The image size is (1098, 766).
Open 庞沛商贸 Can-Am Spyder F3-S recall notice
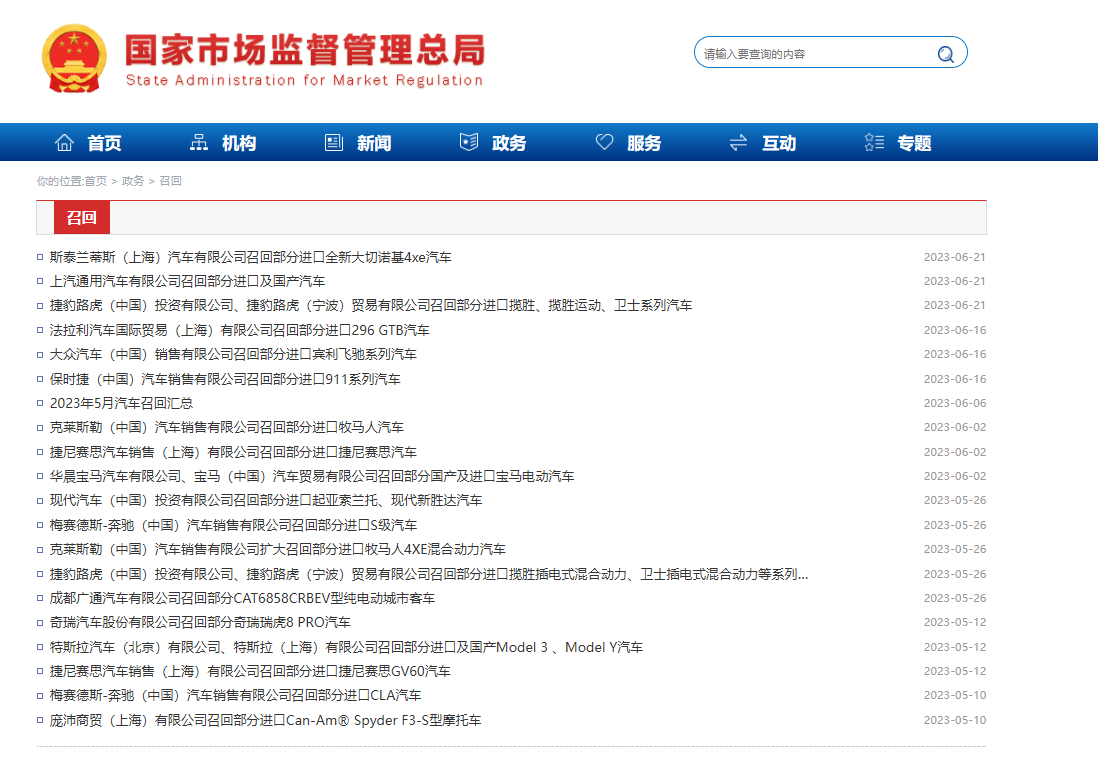coord(265,720)
